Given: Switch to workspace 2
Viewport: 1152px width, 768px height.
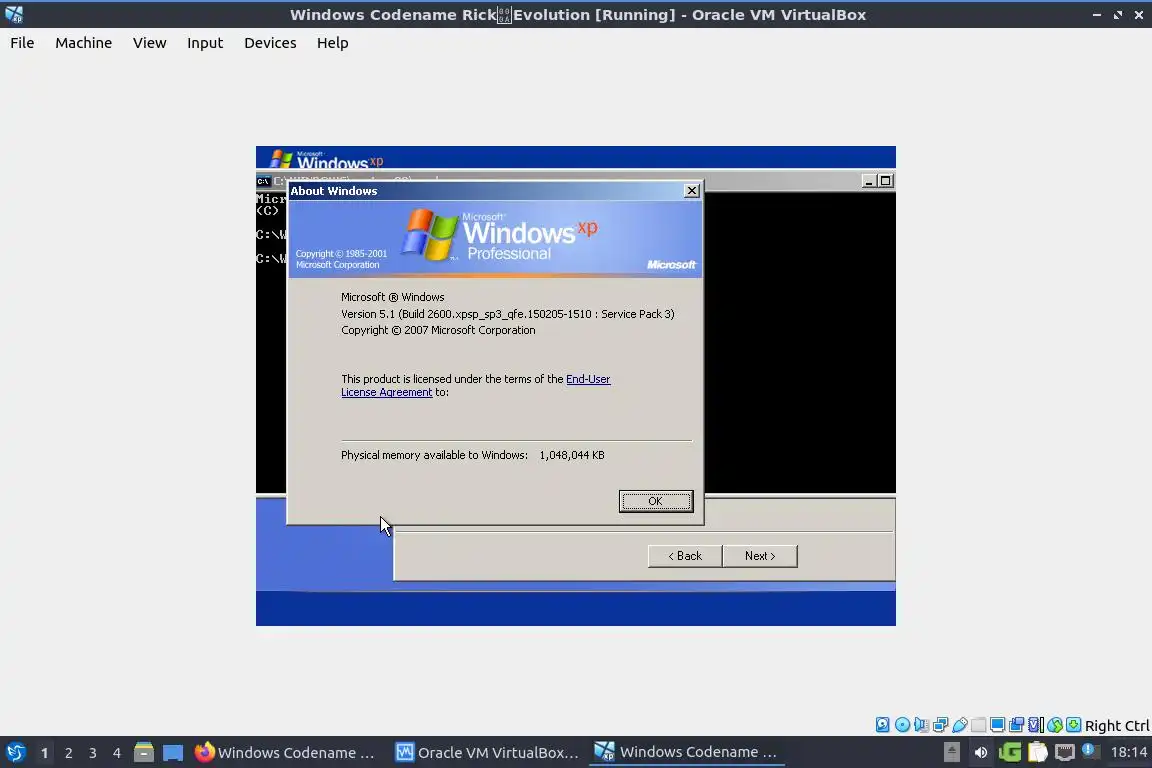Looking at the screenshot, I should coord(68,753).
